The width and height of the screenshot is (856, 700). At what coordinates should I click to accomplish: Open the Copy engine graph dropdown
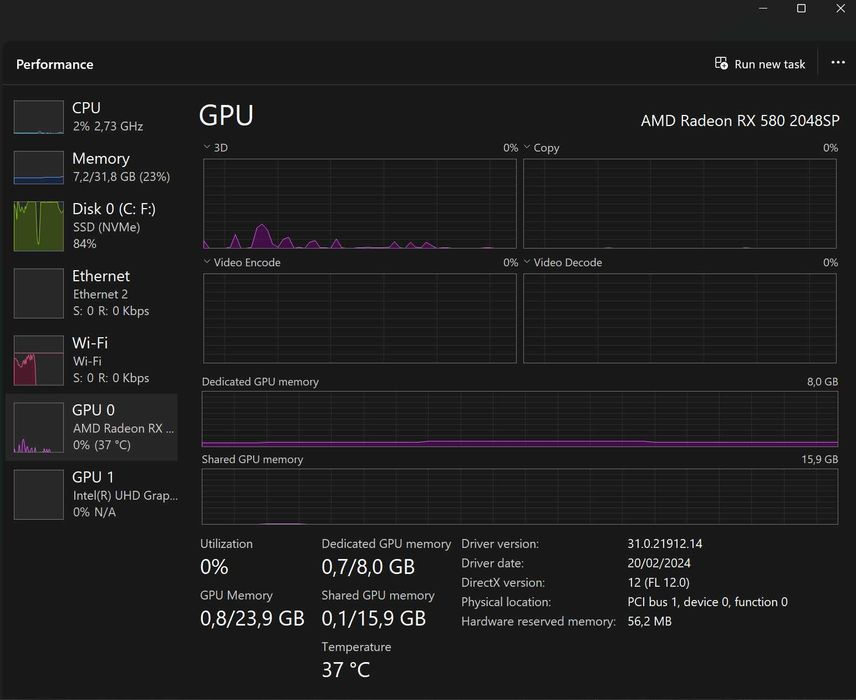click(x=527, y=147)
